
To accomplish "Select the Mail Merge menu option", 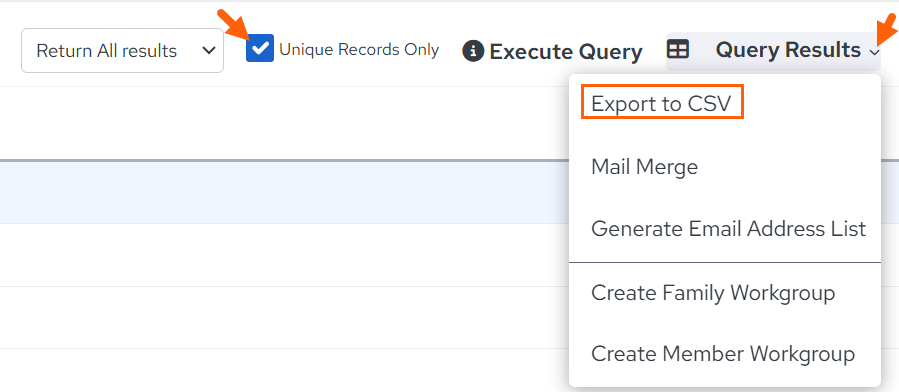I will point(644,167).
